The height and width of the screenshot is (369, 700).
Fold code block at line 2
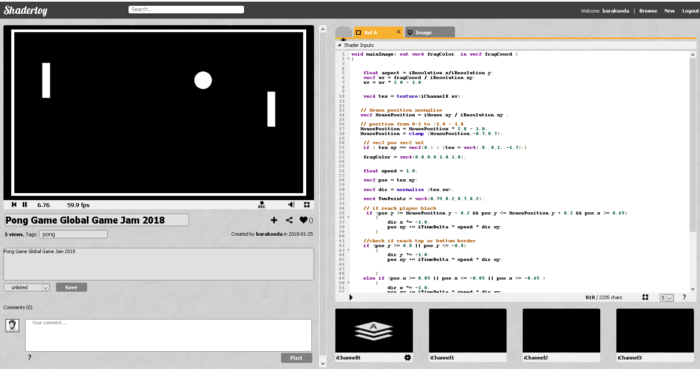tap(348, 59)
